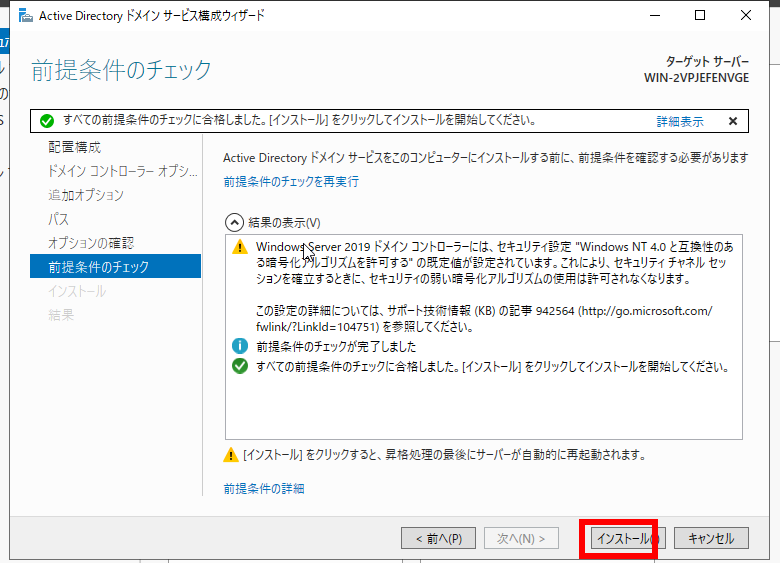
Task: Click the Windows Server 2019 warning text
Action: tap(494, 263)
